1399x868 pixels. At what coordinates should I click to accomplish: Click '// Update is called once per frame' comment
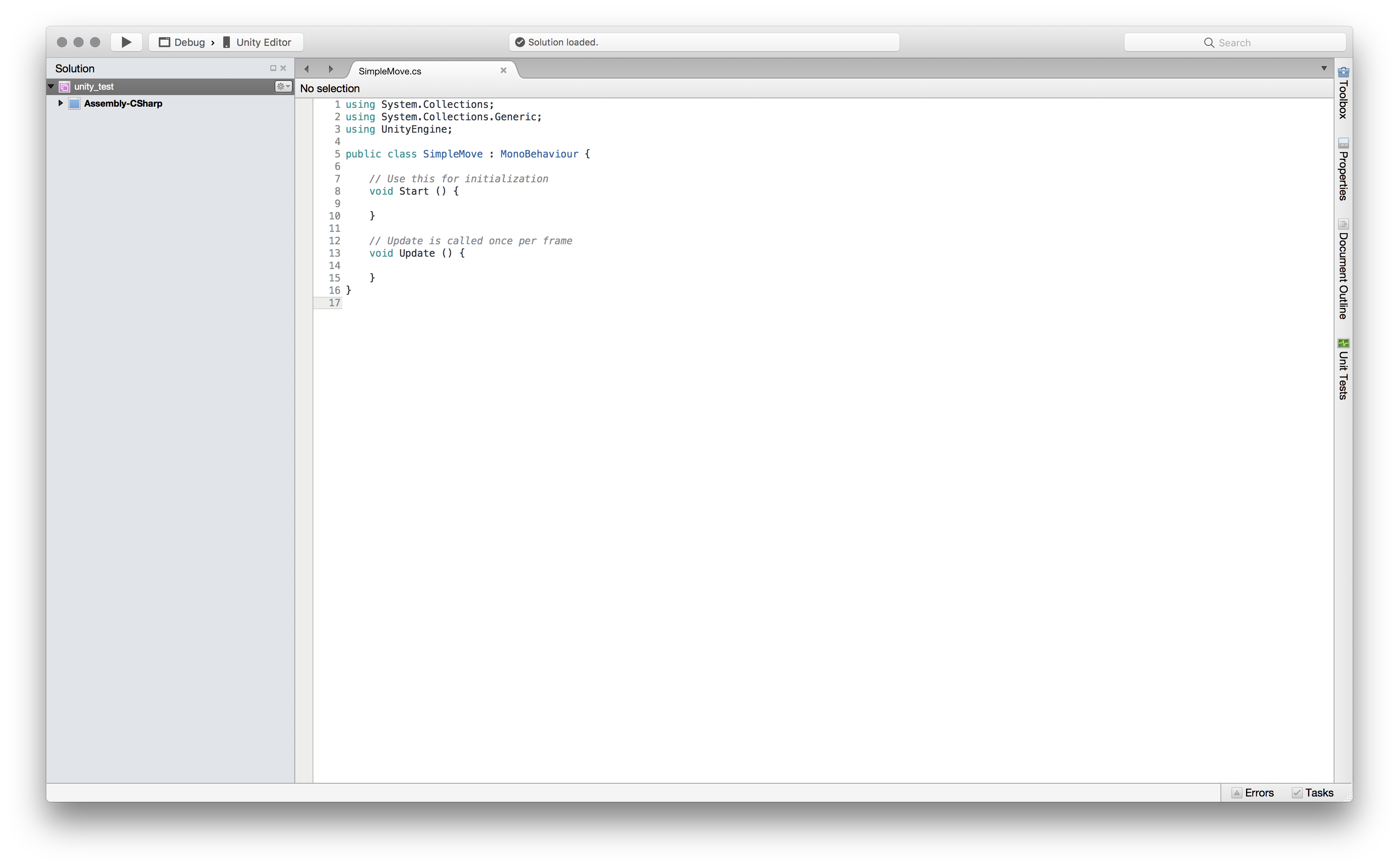(x=470, y=241)
